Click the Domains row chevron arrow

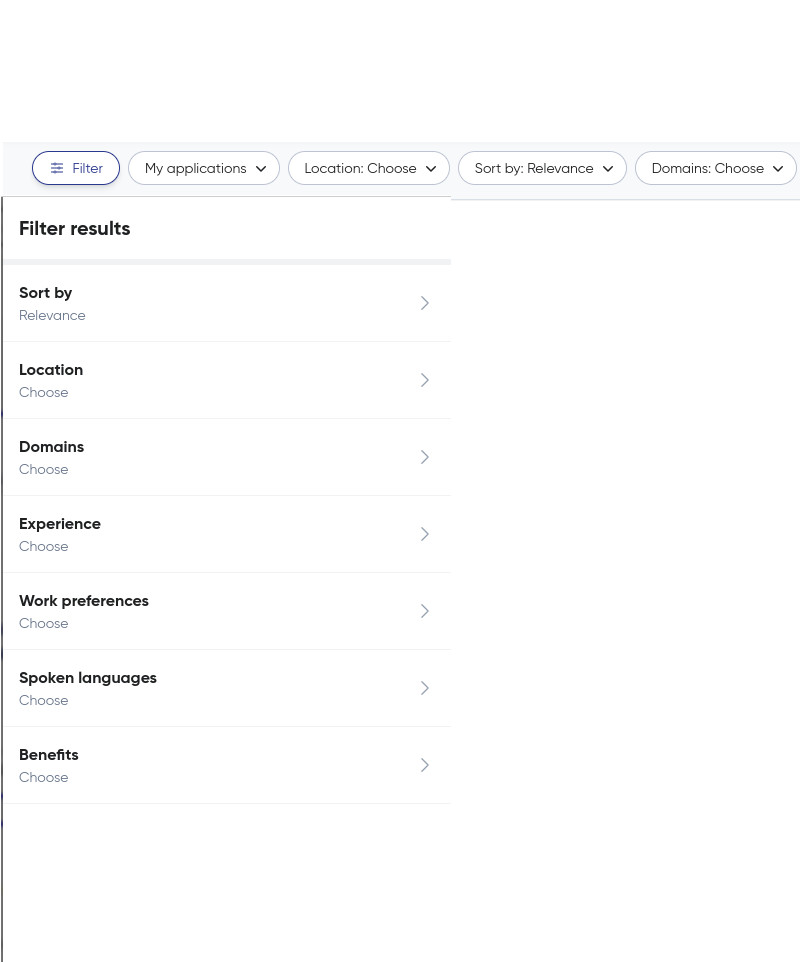point(425,457)
